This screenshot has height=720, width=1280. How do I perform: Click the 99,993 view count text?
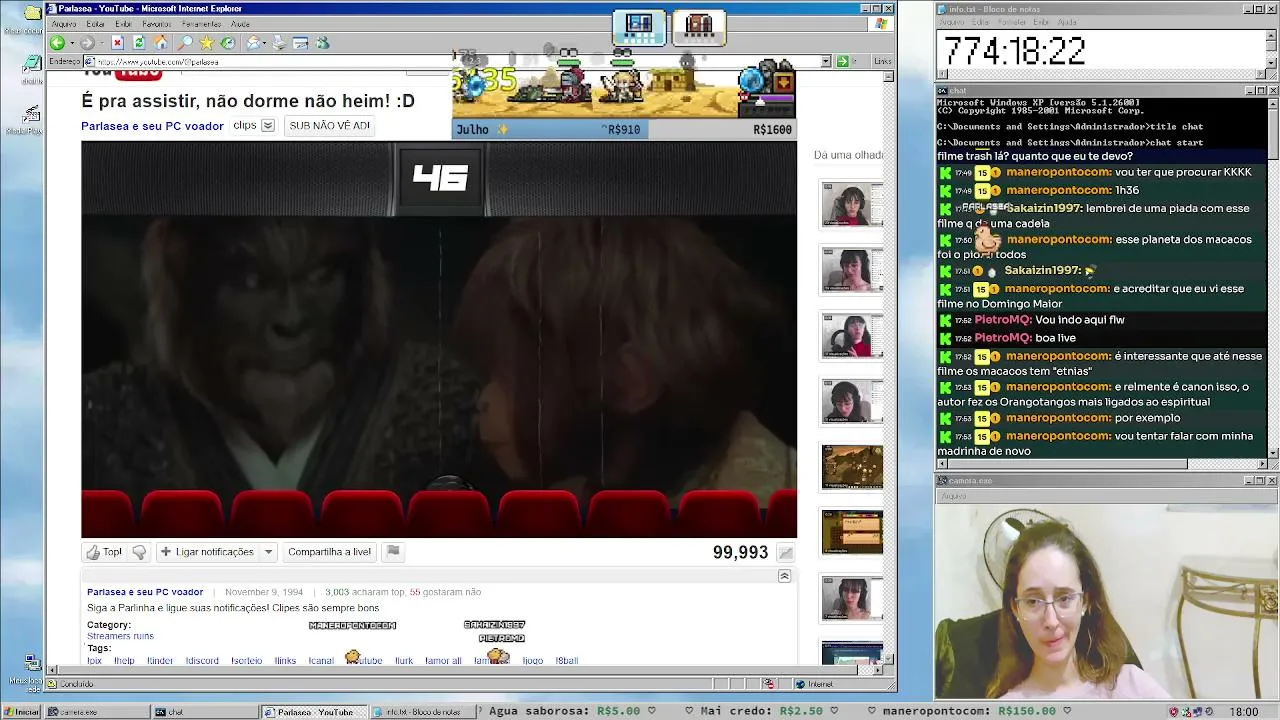click(740, 553)
